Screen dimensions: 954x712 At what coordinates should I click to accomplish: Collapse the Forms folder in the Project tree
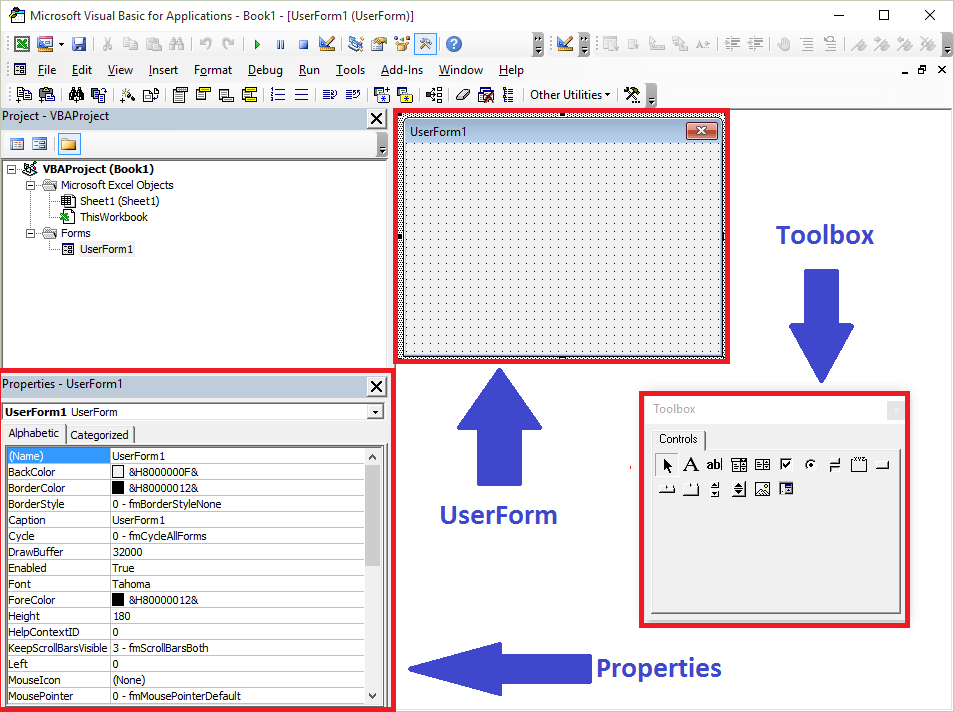[30, 233]
